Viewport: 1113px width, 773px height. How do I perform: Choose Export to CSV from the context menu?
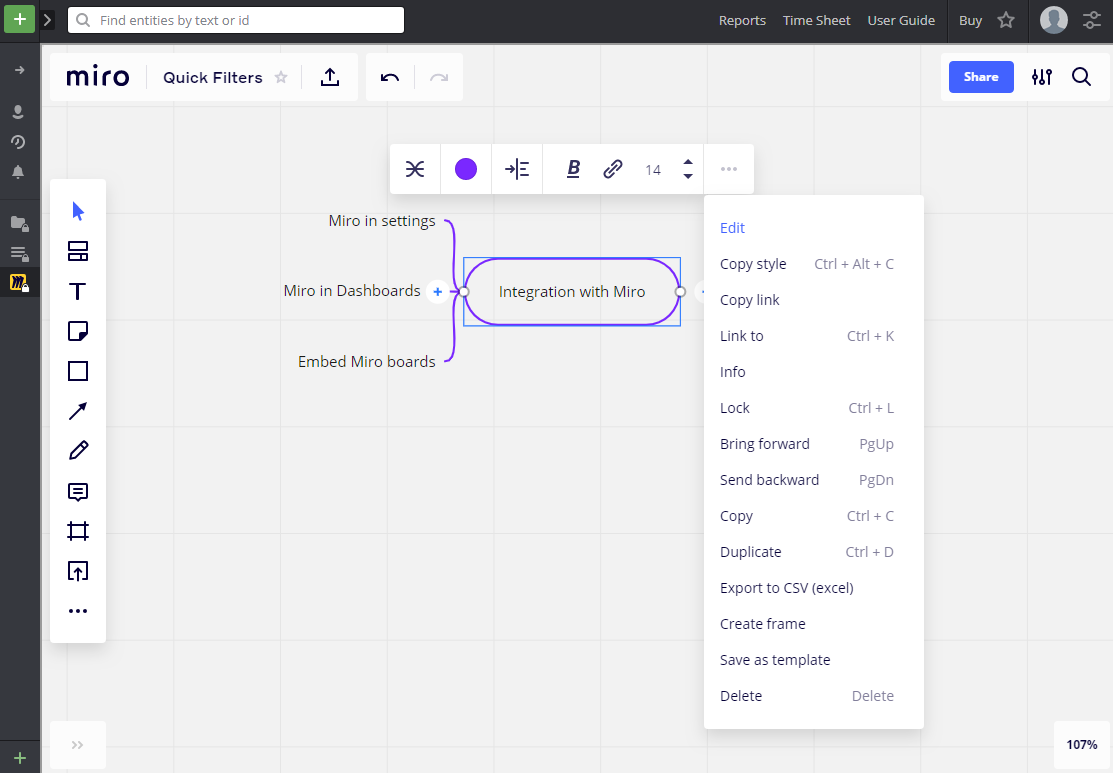click(x=786, y=587)
